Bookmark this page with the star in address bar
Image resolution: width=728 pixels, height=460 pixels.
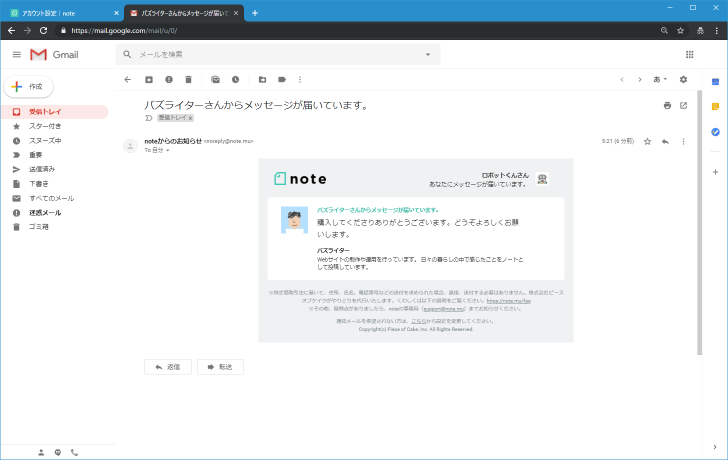pyautogui.click(x=680, y=31)
